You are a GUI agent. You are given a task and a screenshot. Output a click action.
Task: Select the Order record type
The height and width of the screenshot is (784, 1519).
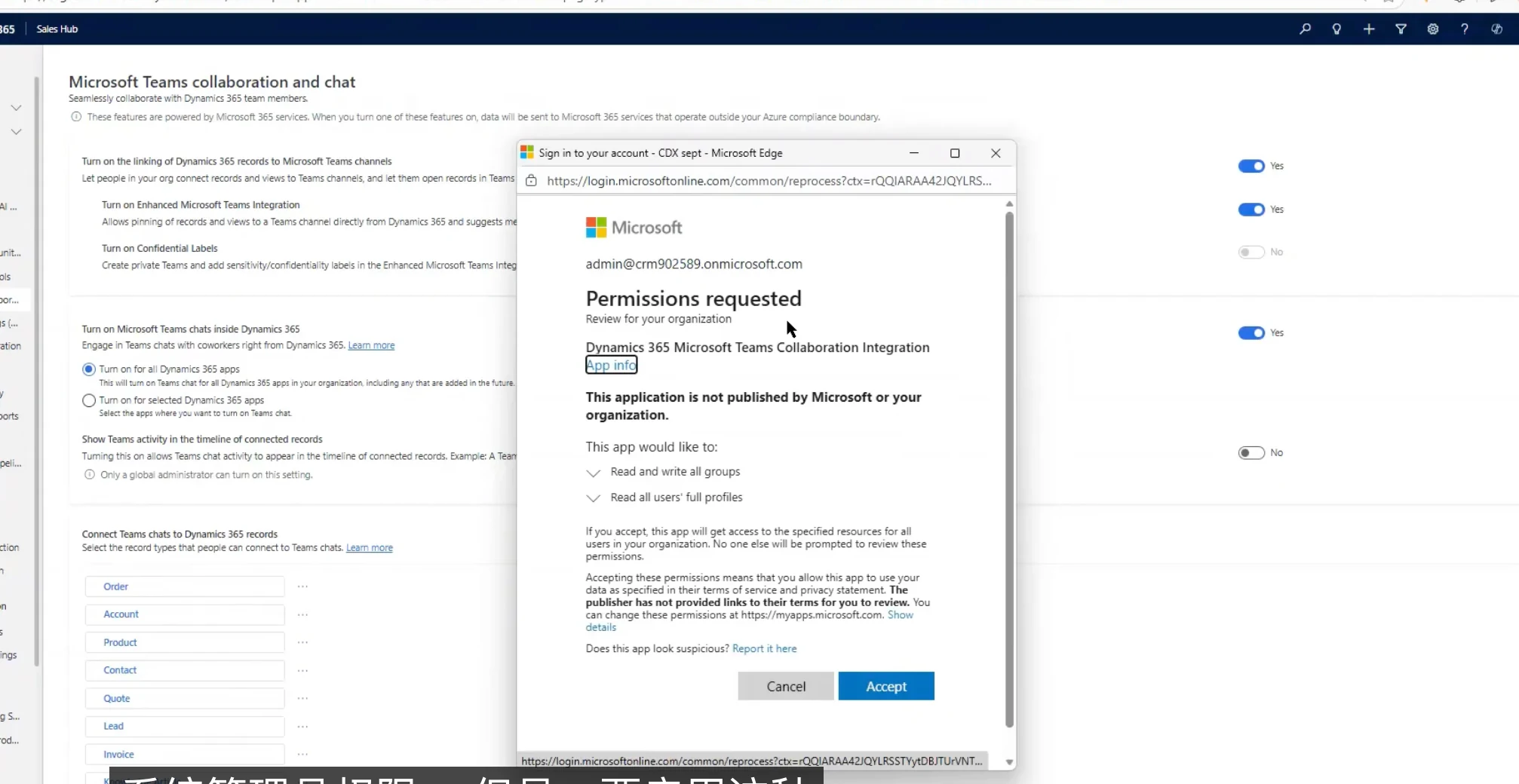(185, 586)
